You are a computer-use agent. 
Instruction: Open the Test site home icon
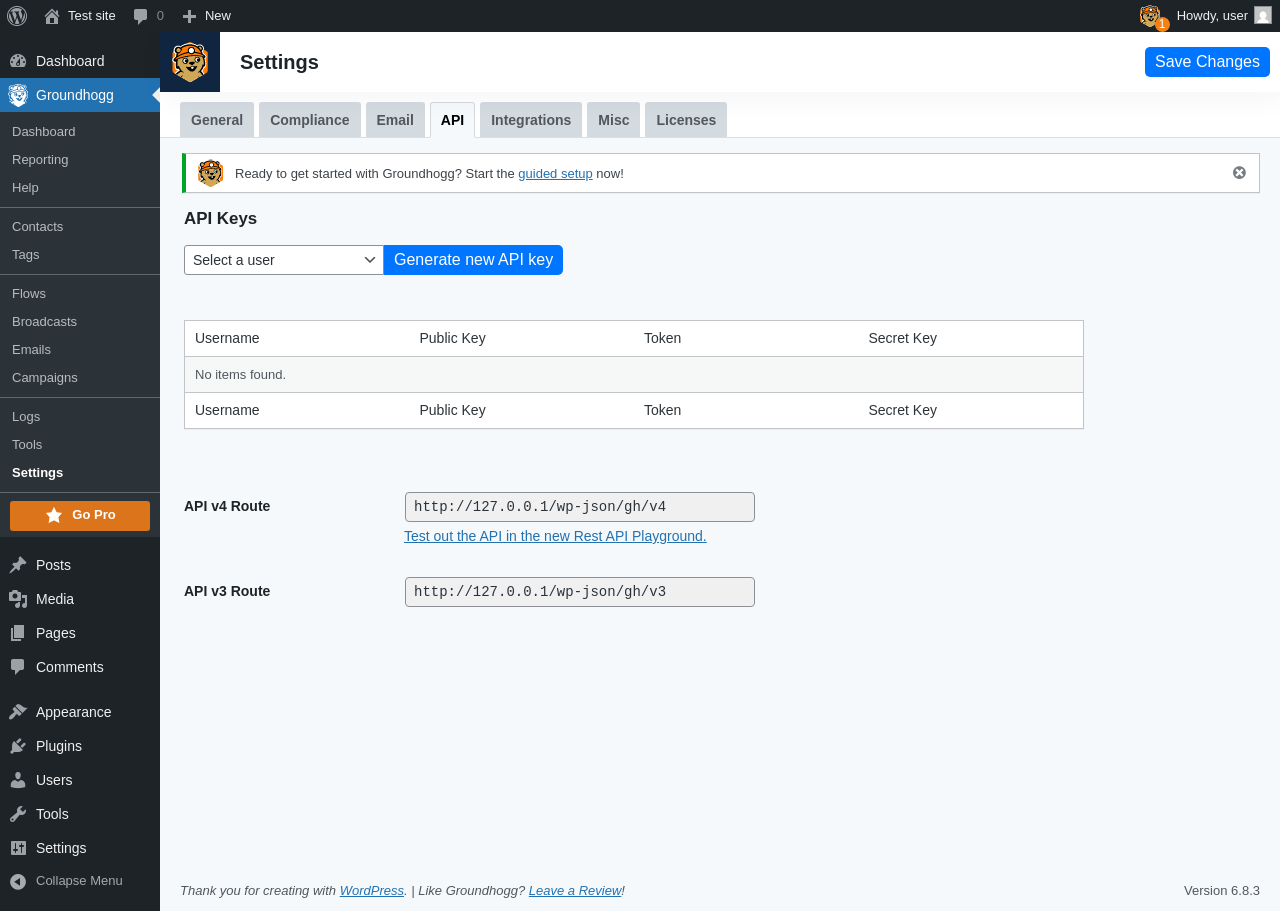52,16
